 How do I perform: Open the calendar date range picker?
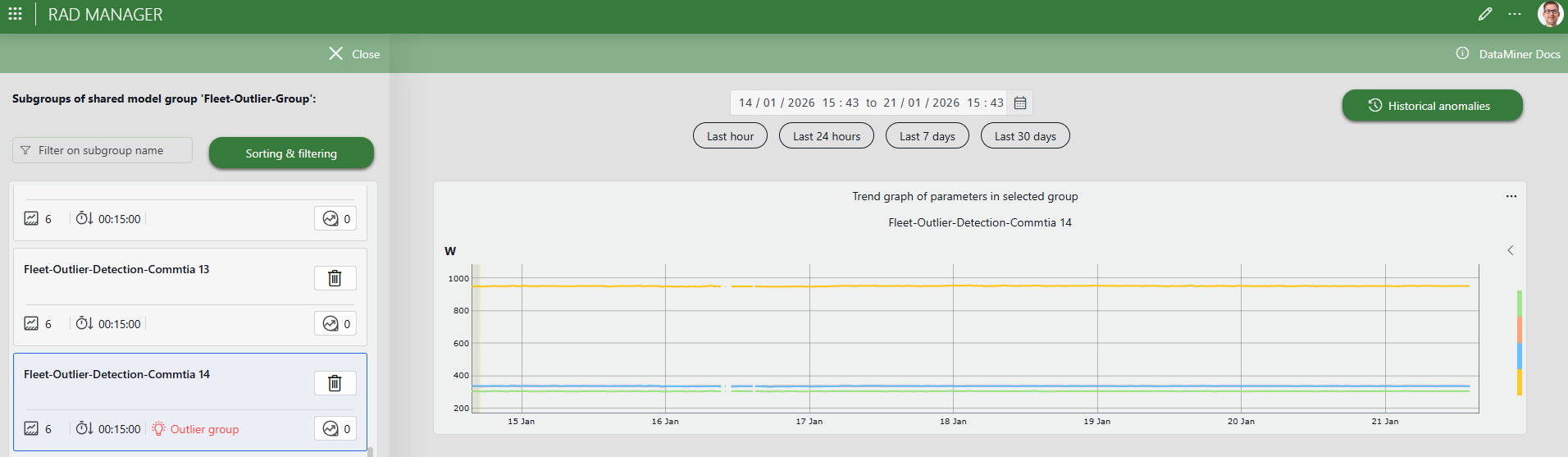pyautogui.click(x=1020, y=103)
